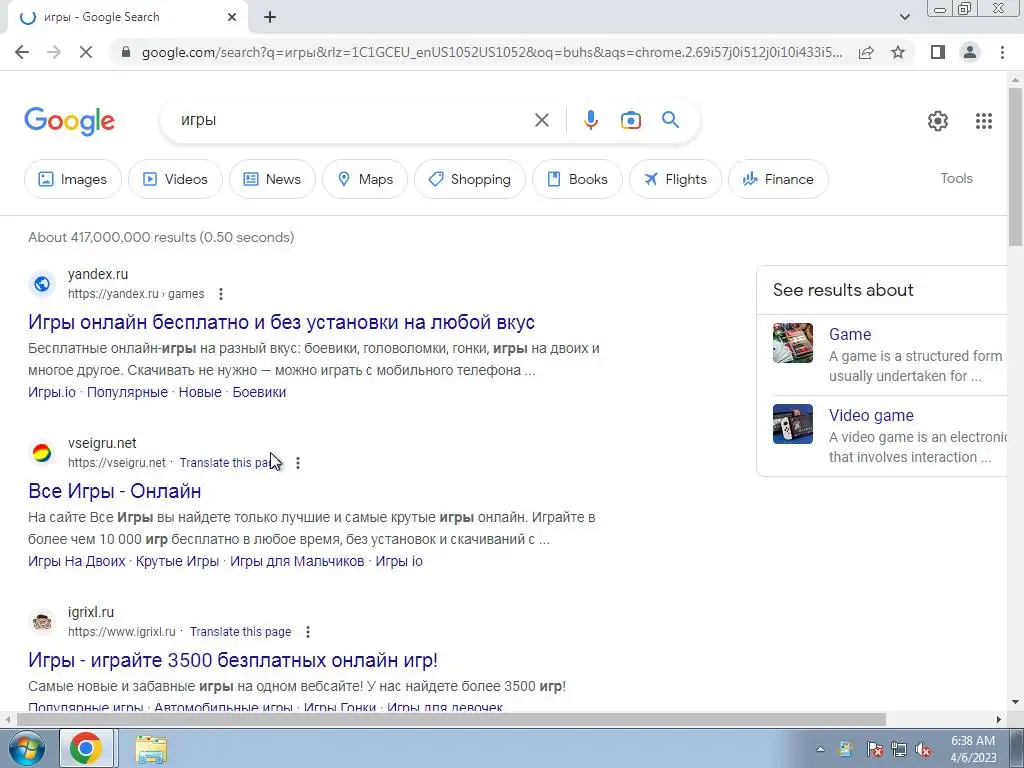1024x768 pixels.
Task: Search by image with camera icon
Action: [630, 120]
